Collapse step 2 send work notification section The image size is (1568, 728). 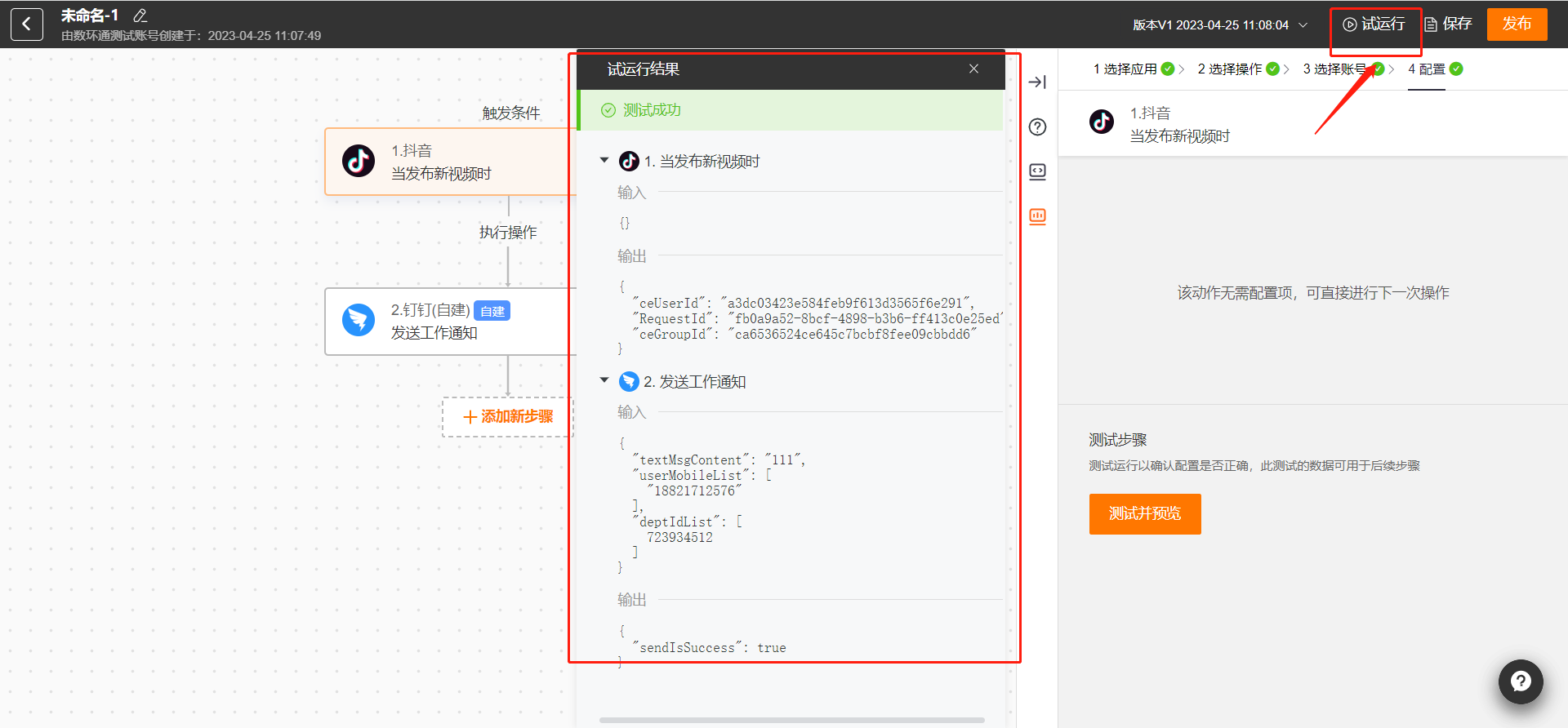[604, 380]
